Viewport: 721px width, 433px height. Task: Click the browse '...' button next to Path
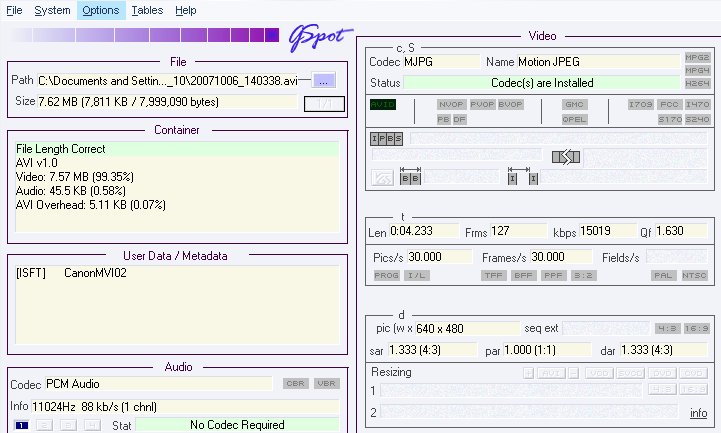(323, 81)
